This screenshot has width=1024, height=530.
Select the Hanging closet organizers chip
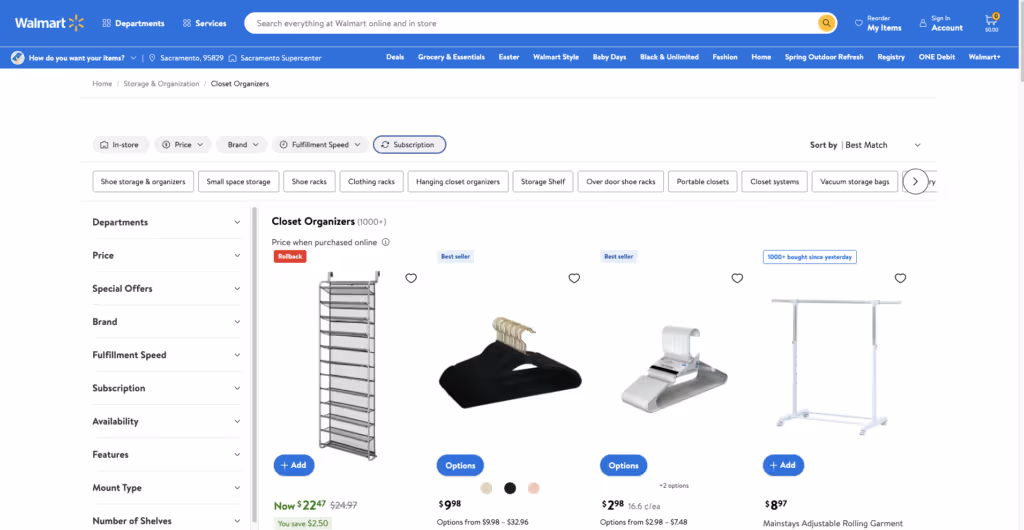point(458,181)
